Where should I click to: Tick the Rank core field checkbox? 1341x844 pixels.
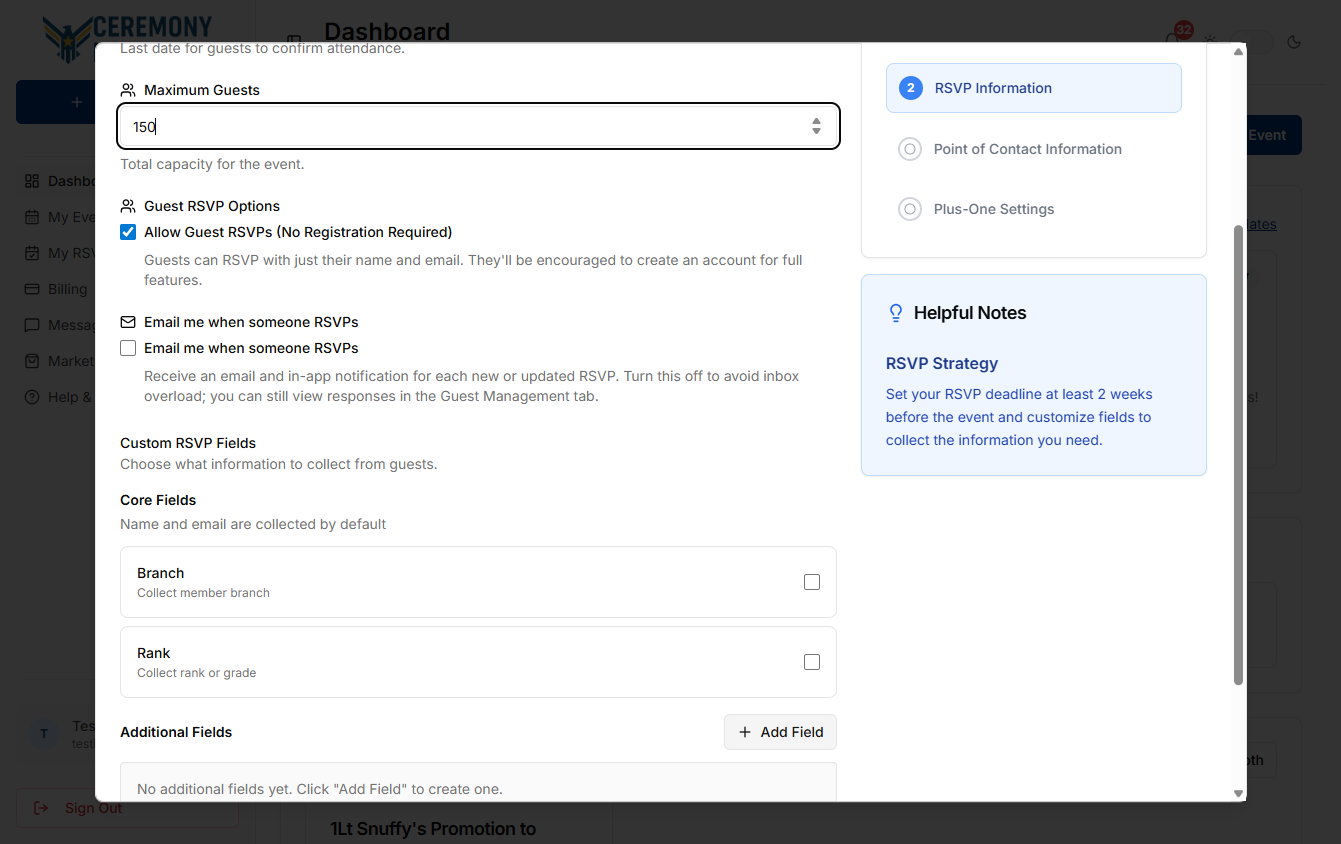812,662
